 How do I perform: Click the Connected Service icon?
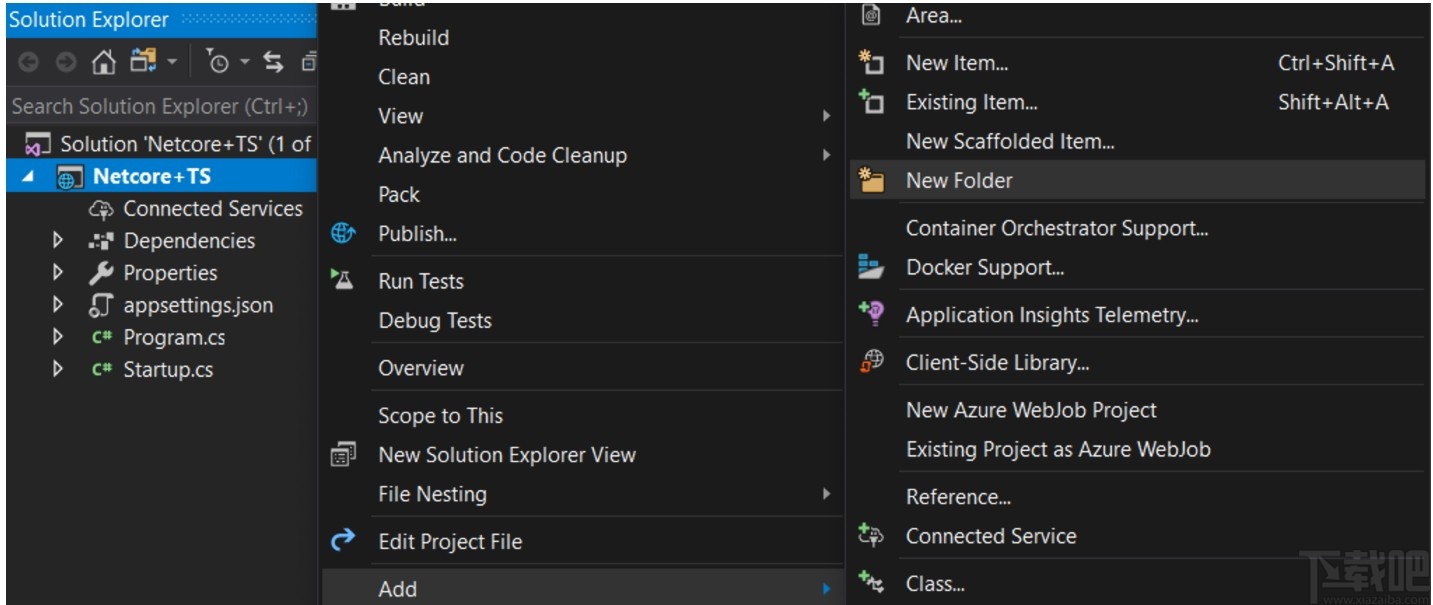pyautogui.click(x=871, y=536)
